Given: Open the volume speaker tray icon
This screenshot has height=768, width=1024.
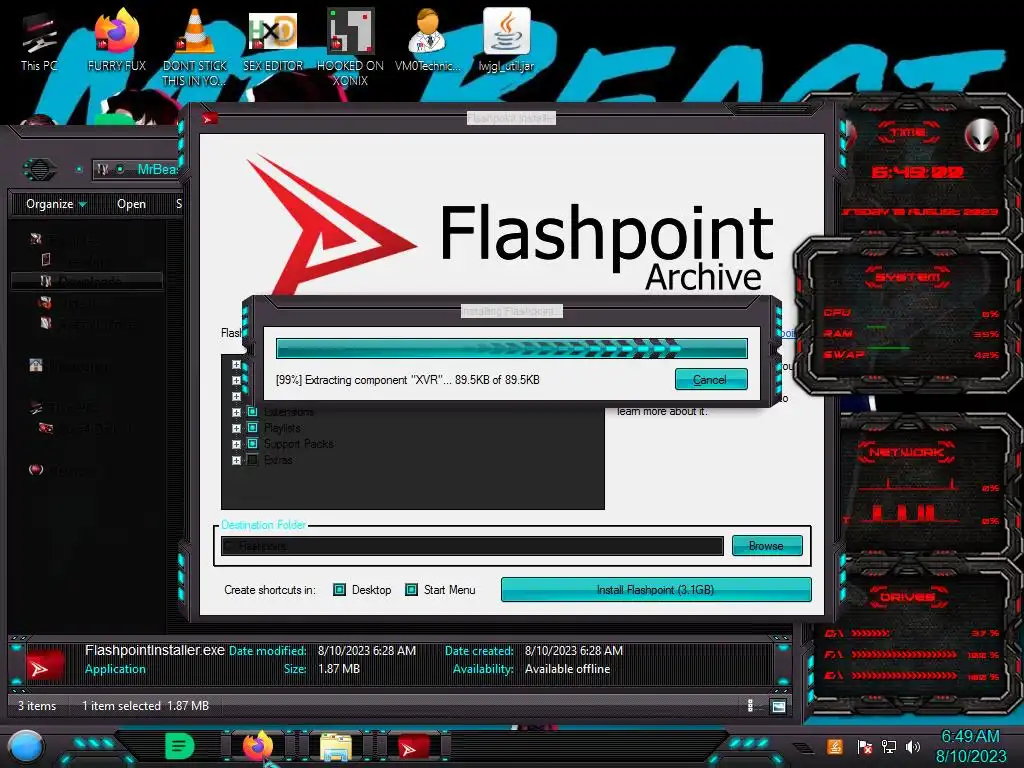Looking at the screenshot, I should (913, 747).
